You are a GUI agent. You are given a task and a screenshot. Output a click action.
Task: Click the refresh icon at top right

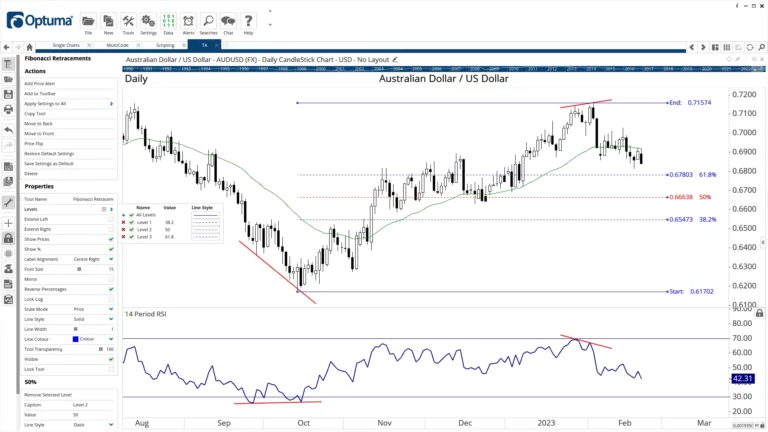750,47
